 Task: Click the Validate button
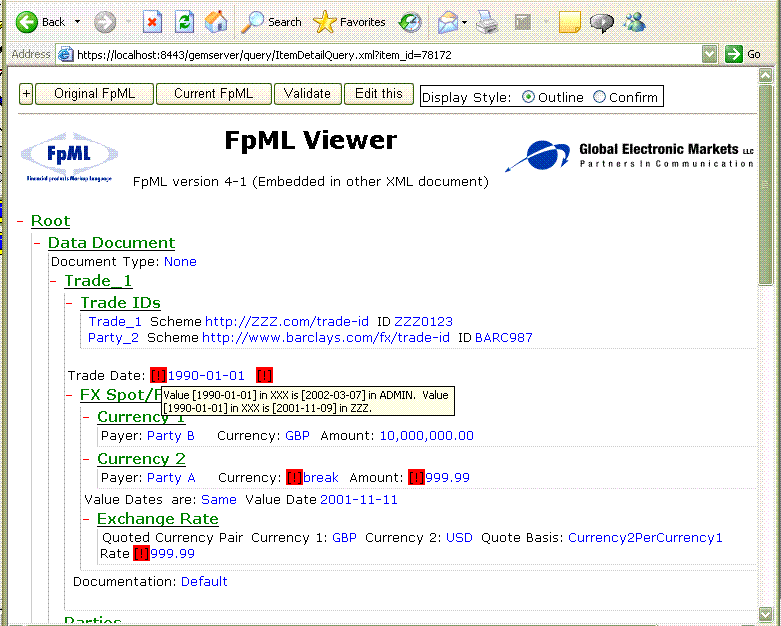click(x=307, y=94)
